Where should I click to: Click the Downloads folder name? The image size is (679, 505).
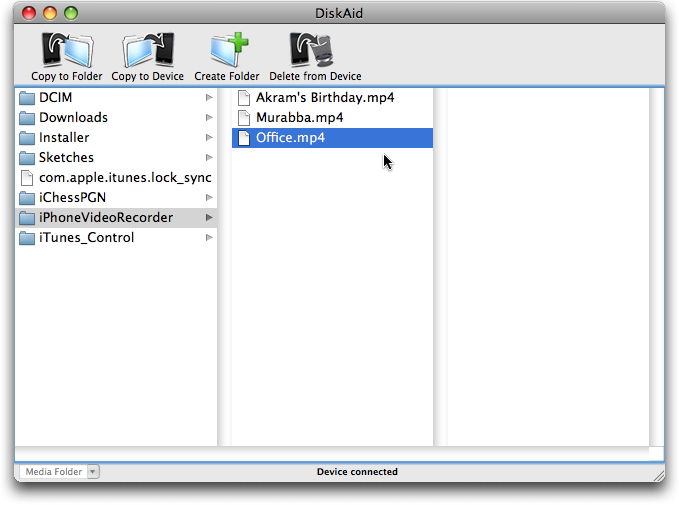73,117
